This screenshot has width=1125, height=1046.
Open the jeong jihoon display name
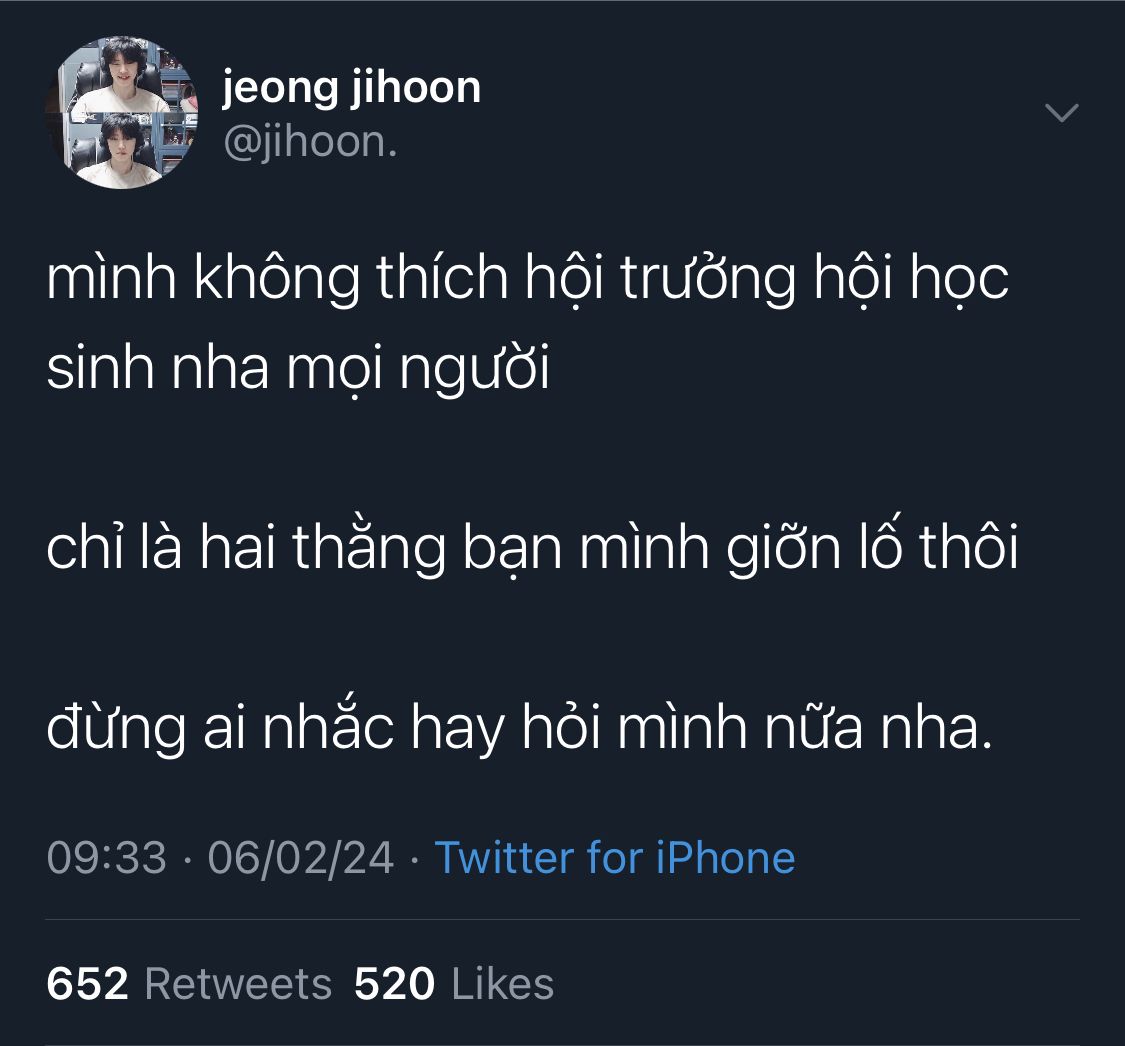351,89
